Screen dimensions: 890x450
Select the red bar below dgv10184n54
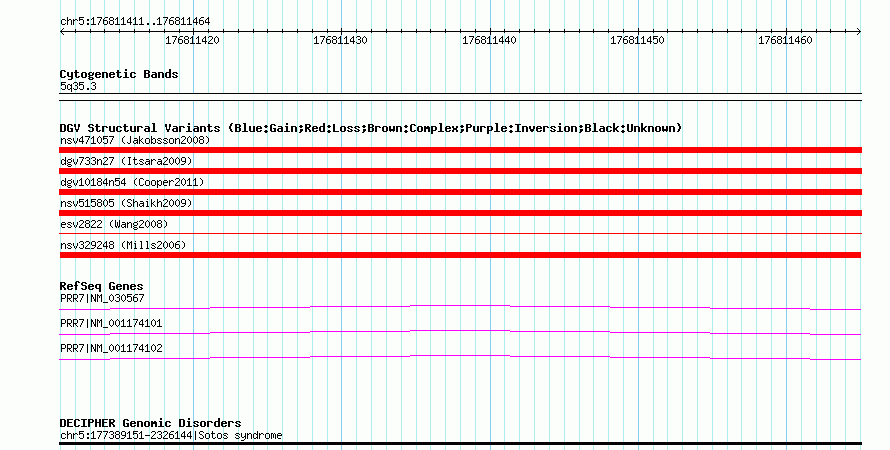click(x=460, y=192)
